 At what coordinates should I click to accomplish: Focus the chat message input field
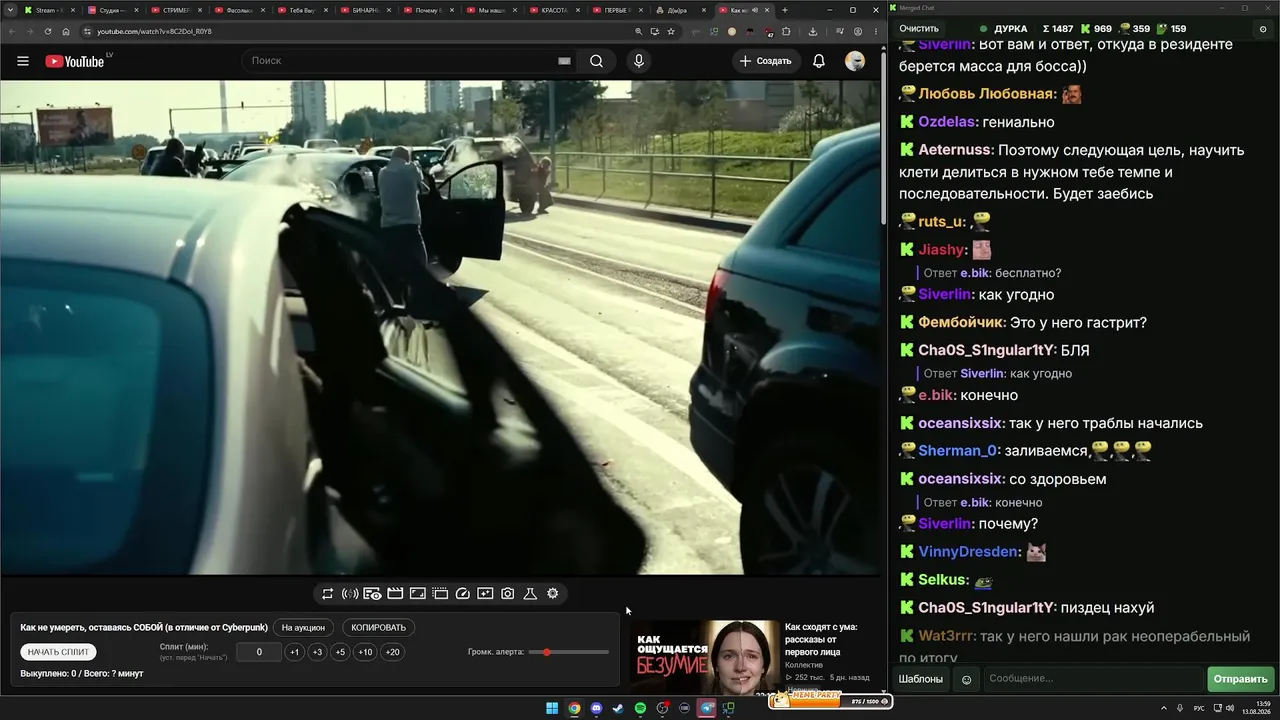pyautogui.click(x=1092, y=679)
